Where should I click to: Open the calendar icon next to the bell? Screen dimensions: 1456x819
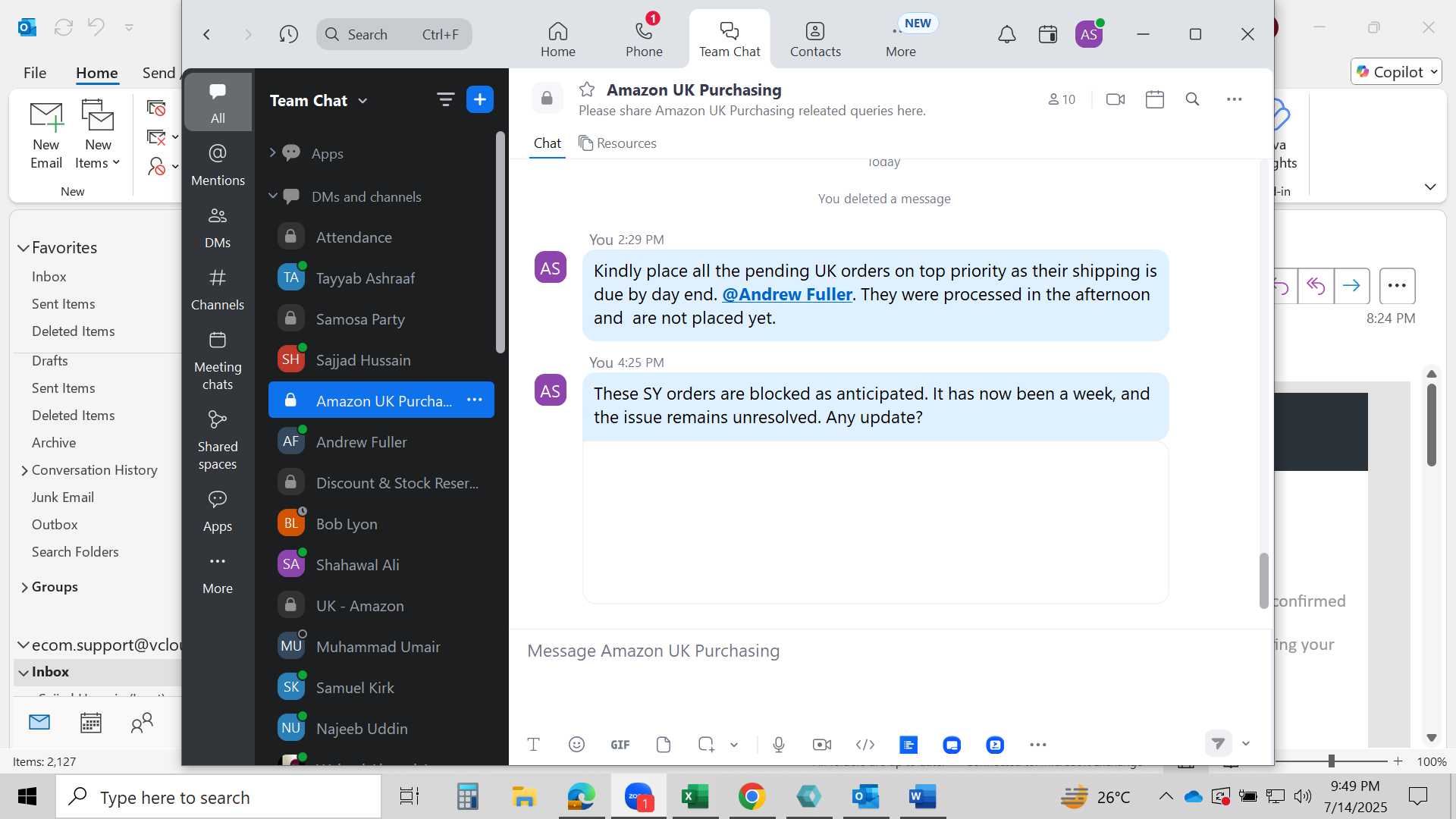coord(1048,34)
